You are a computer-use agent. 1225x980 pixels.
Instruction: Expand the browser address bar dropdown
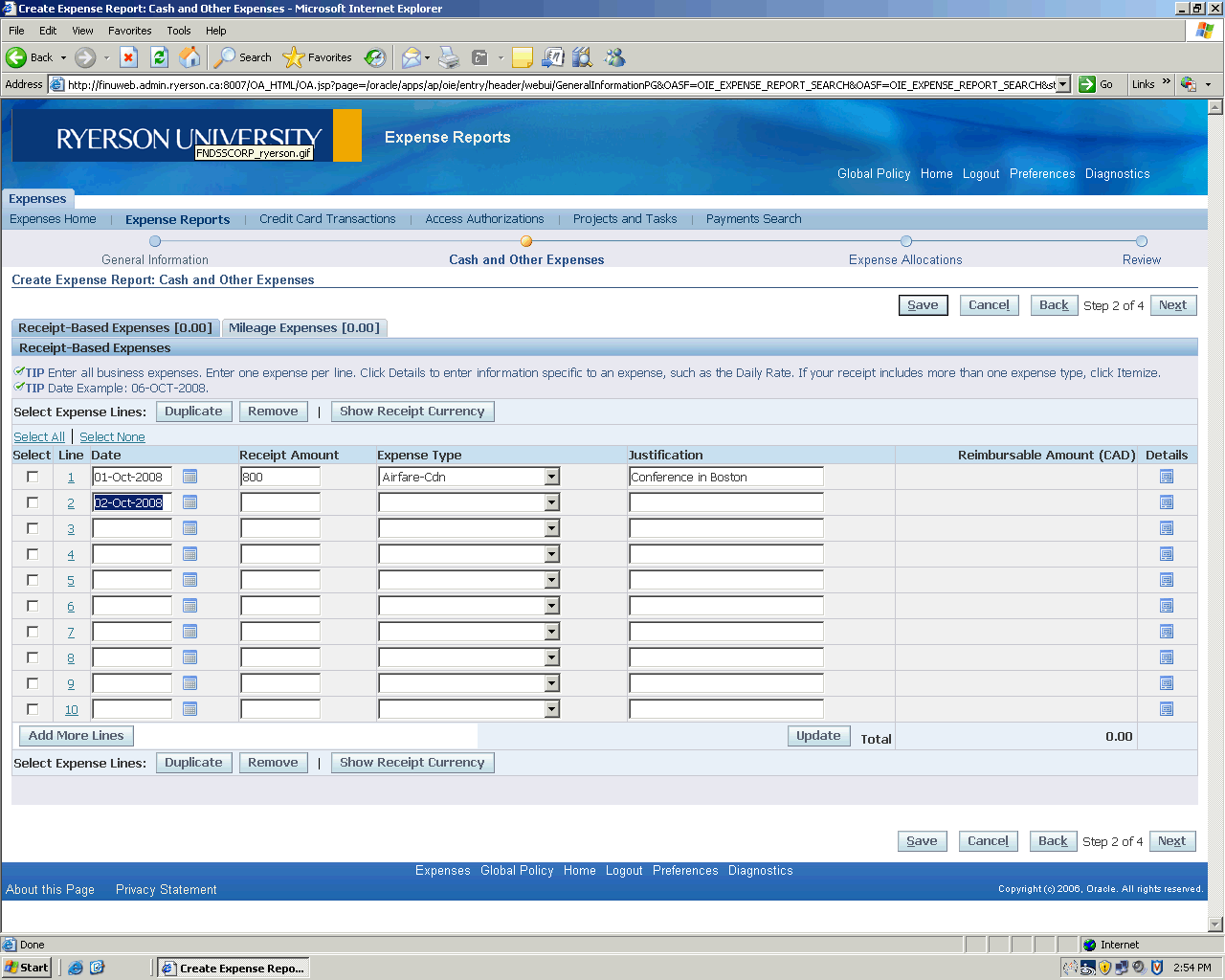point(1062,84)
